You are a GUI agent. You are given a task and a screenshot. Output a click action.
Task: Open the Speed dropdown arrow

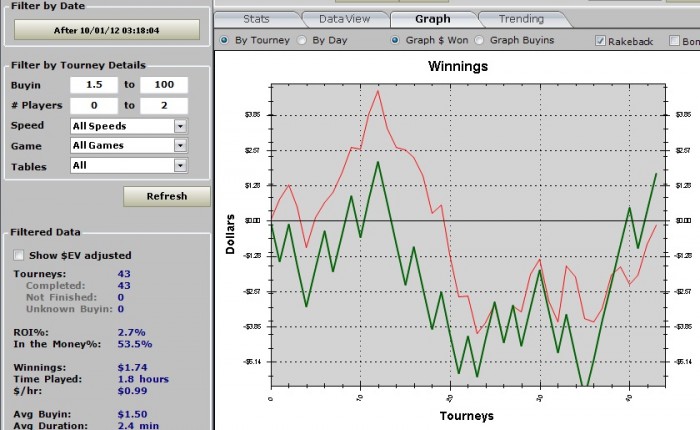[x=180, y=126]
